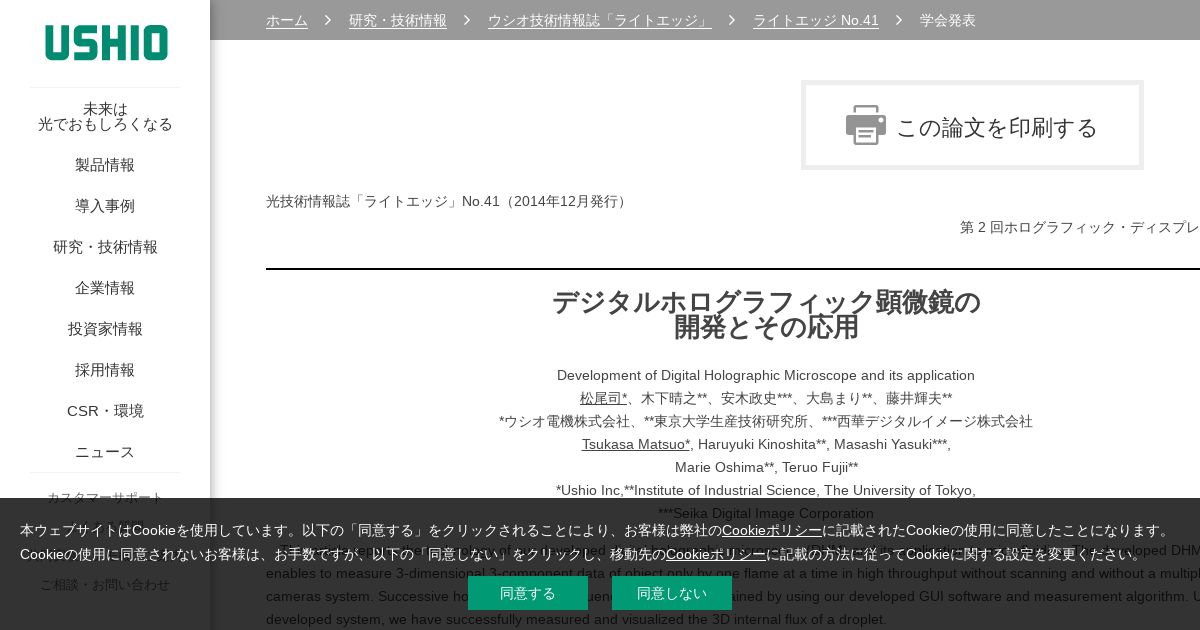
Task: Click the 同意しない cookie button
Action: (x=672, y=593)
